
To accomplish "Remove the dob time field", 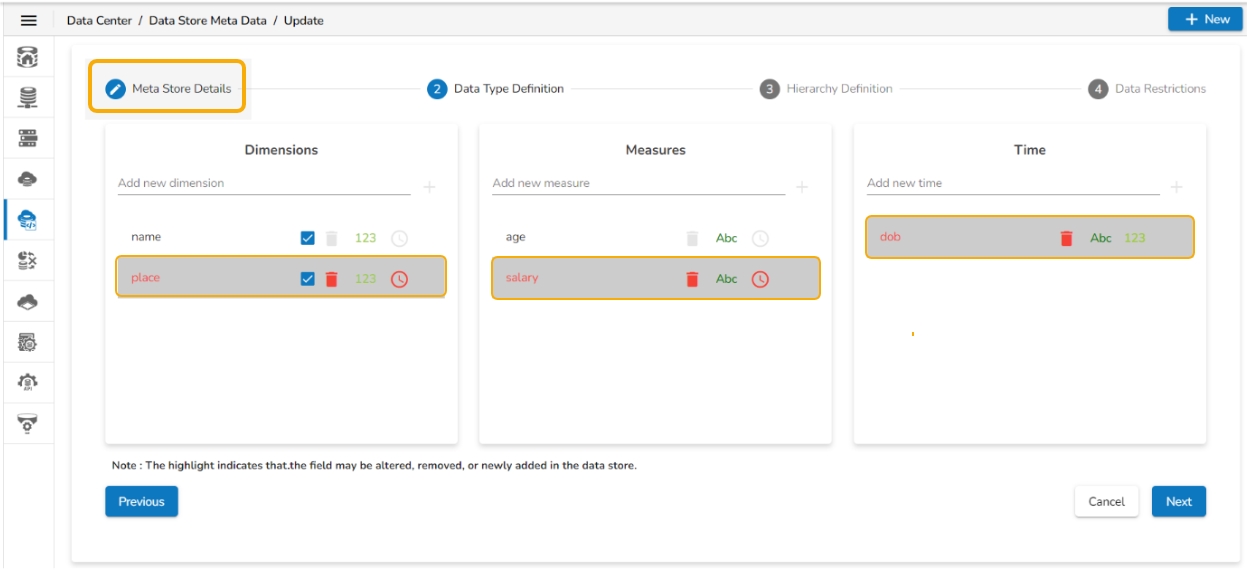I will [x=1066, y=238].
